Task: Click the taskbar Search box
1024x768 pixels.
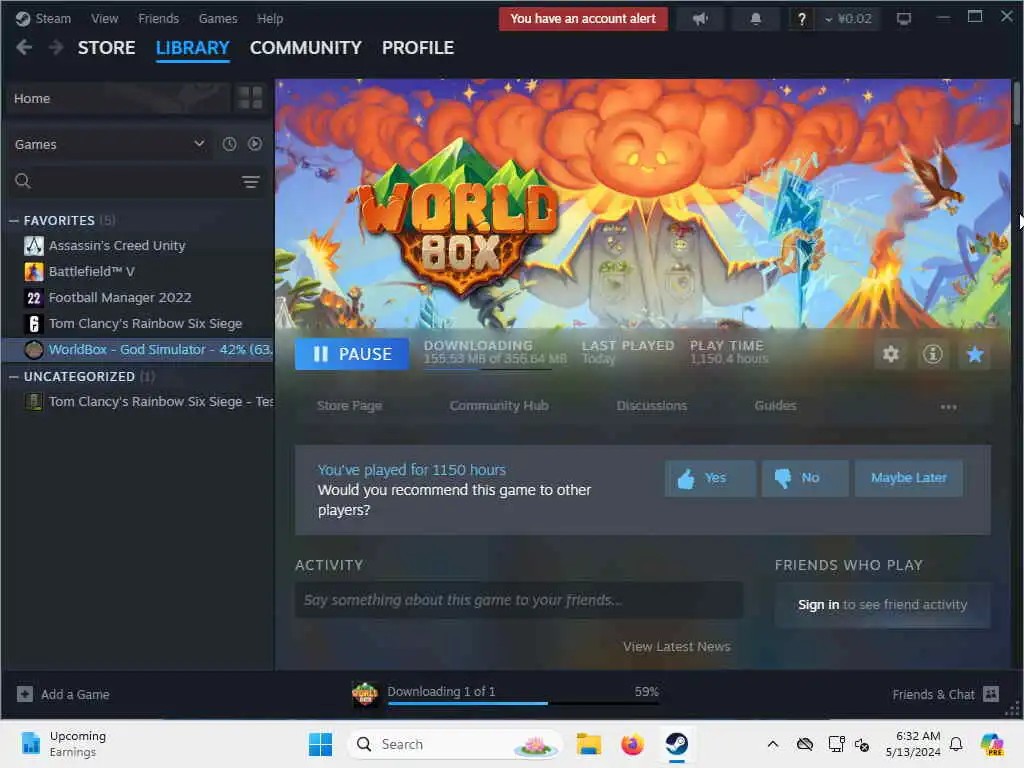Action: point(455,744)
